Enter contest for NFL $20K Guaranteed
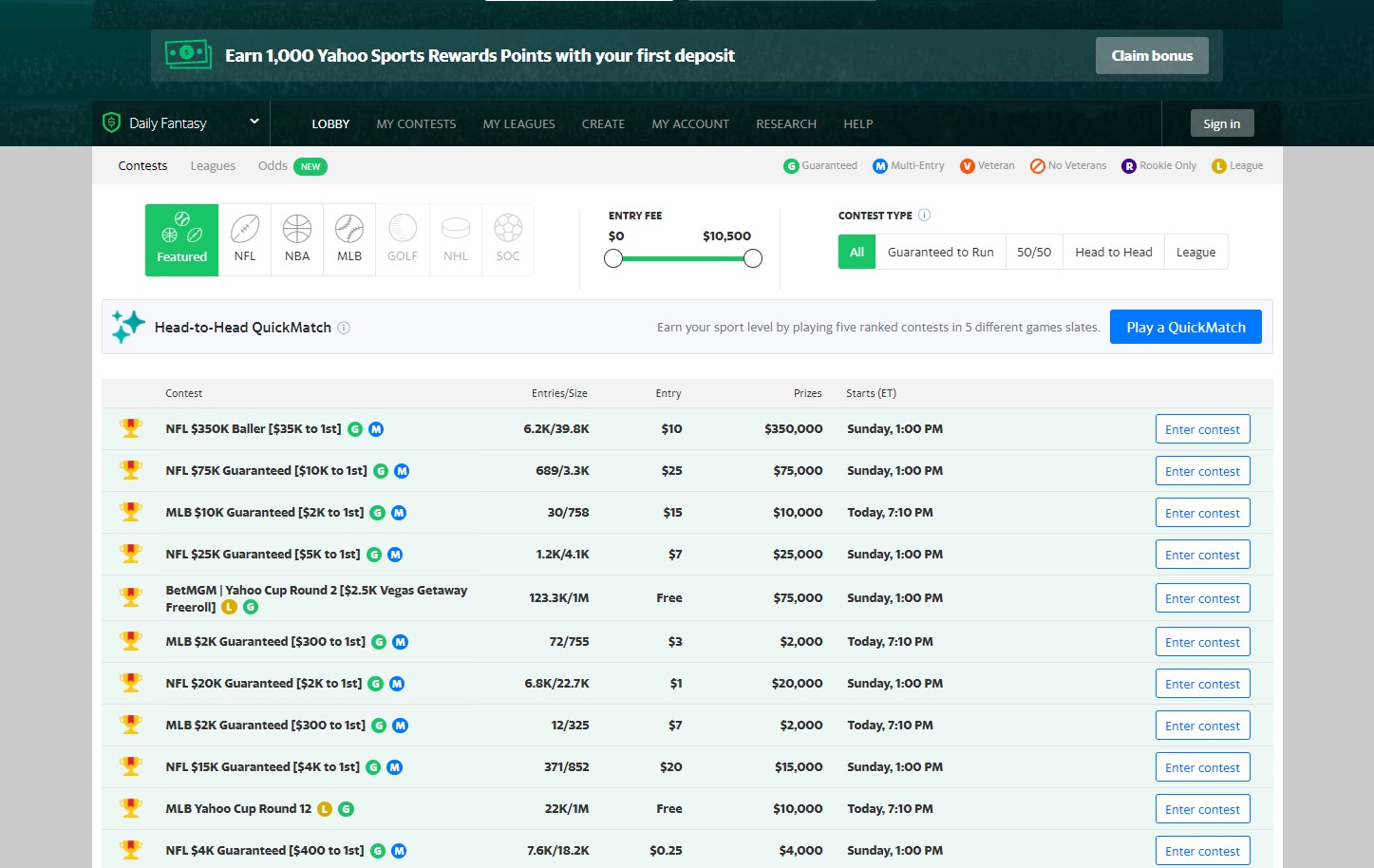This screenshot has height=868, width=1374. click(x=1202, y=684)
